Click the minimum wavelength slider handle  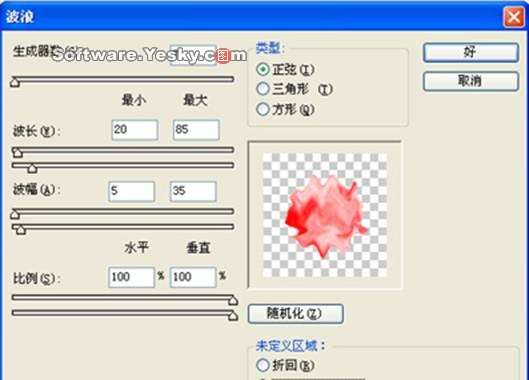pos(18,153)
